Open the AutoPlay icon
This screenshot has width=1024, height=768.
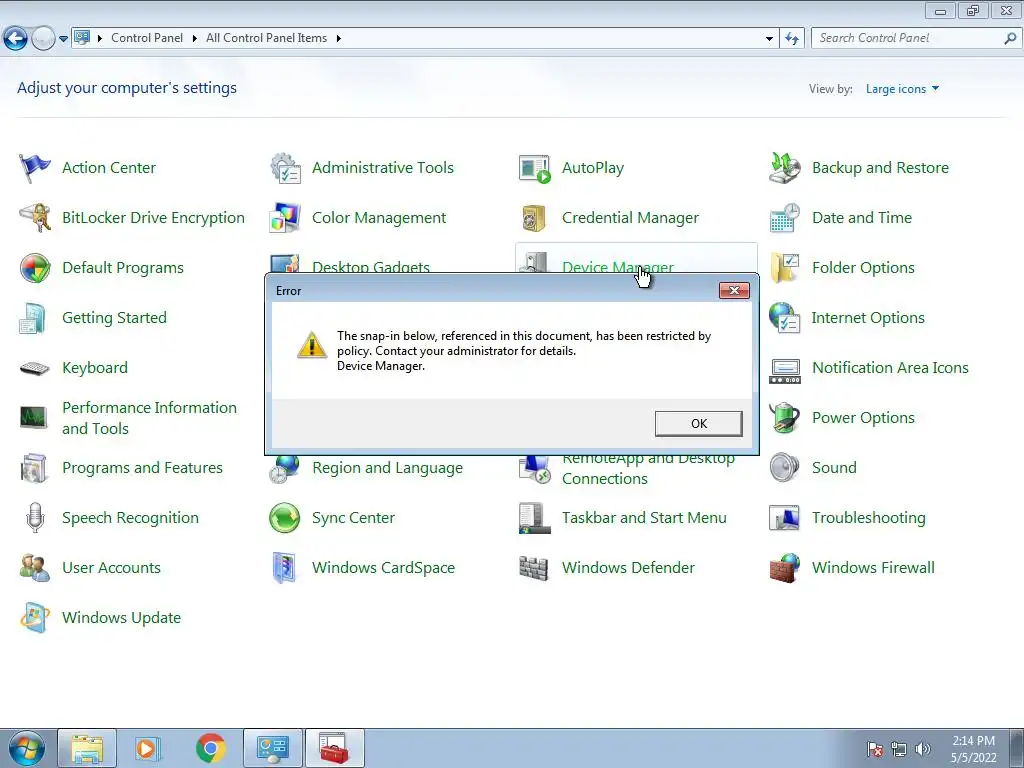pyautogui.click(x=534, y=168)
